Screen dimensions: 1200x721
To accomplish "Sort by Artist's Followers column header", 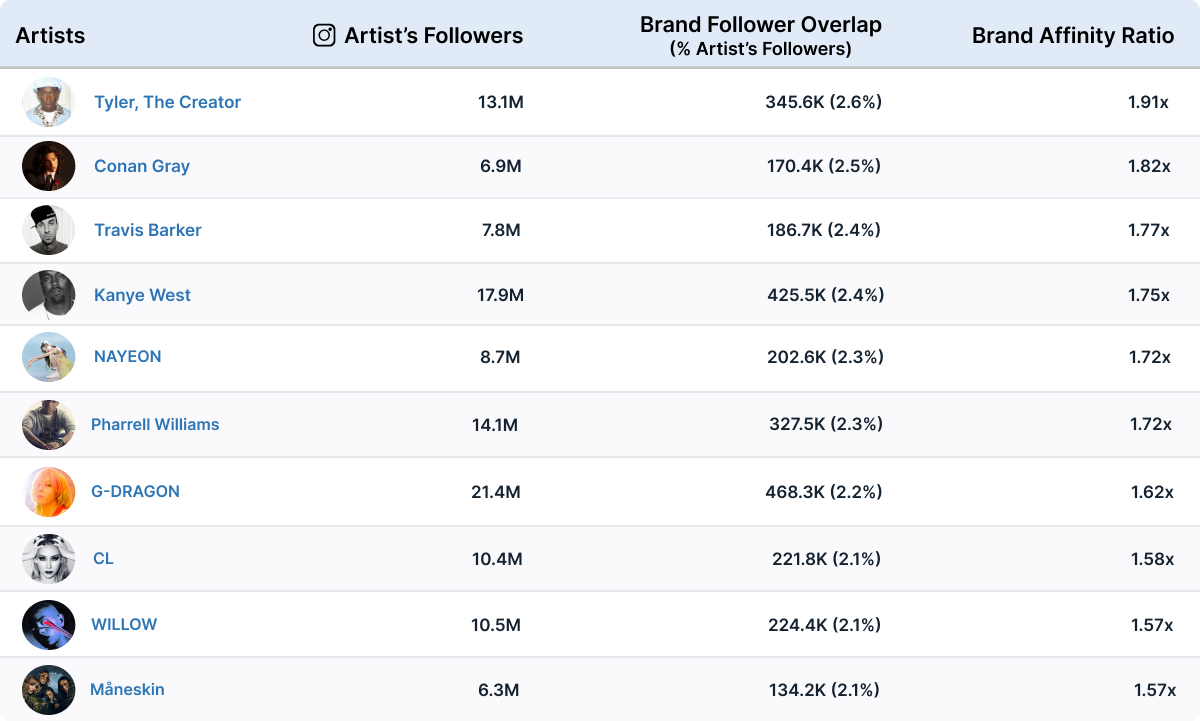I will [433, 36].
